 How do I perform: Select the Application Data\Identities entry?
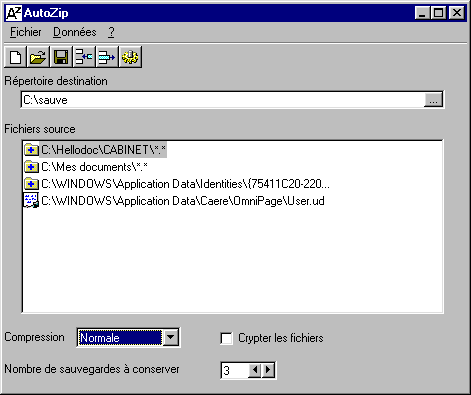pos(185,184)
